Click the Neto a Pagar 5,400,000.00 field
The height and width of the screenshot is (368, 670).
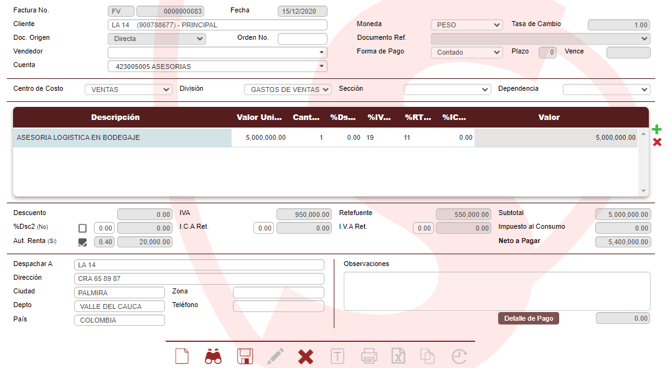click(623, 242)
